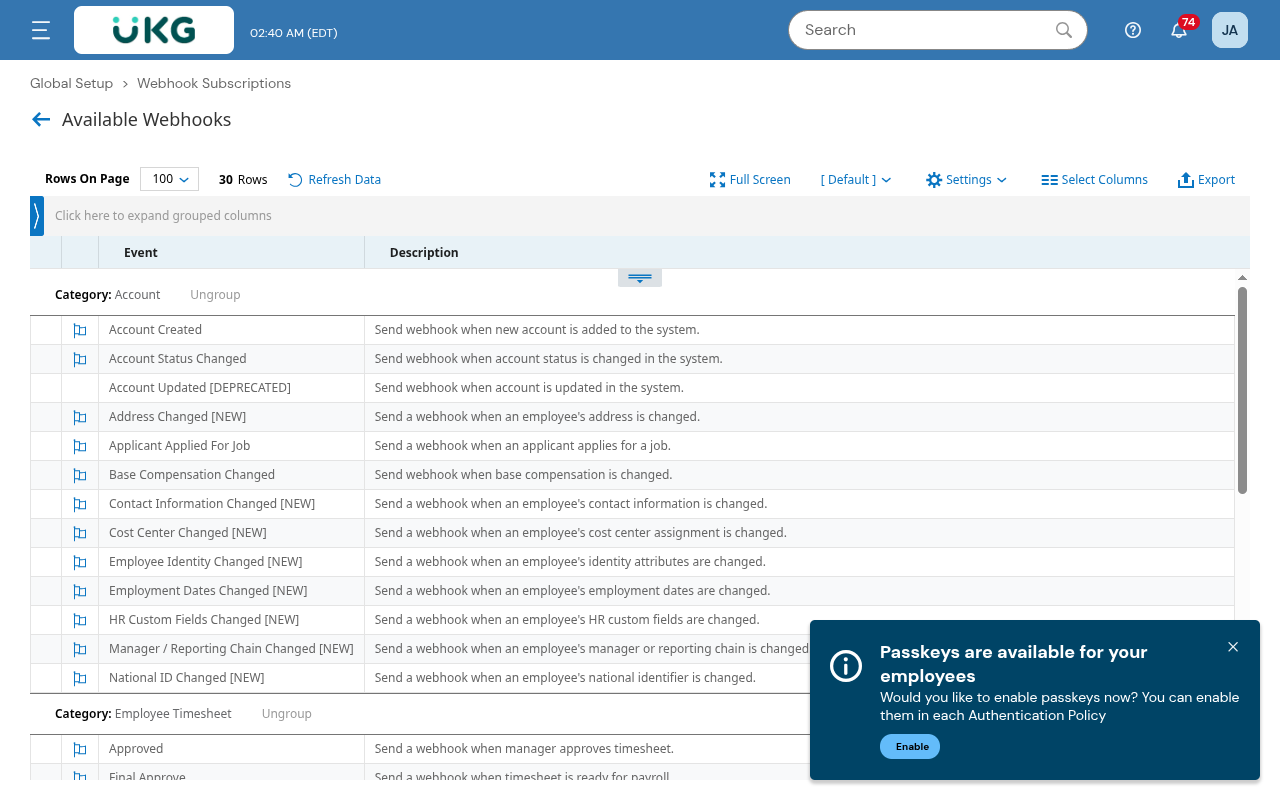
Task: Select Employment Dates Changed [NEW] event
Action: [208, 591]
